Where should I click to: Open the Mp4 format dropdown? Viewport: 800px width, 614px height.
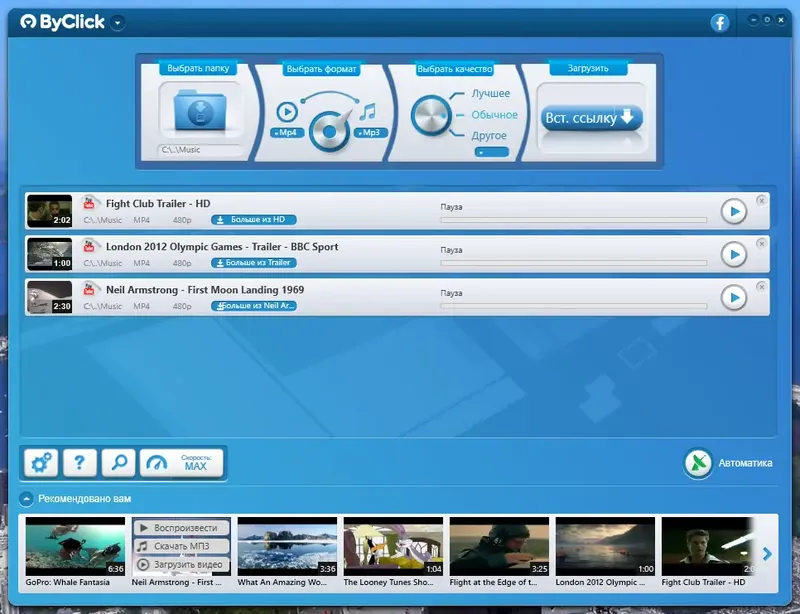pyautogui.click(x=287, y=133)
